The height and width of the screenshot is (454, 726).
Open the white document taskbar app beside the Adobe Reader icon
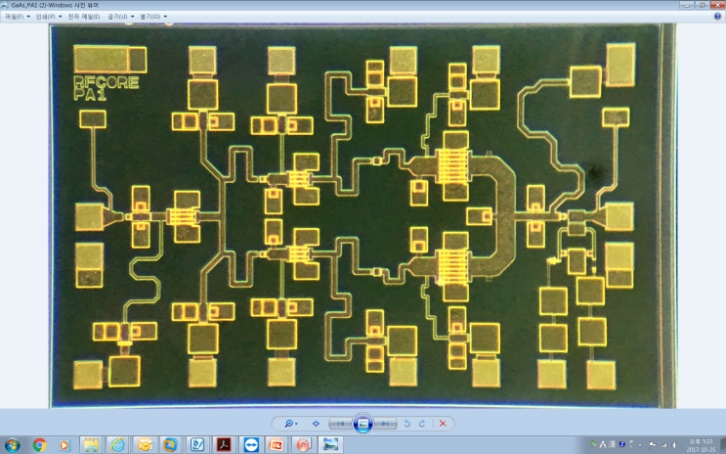point(197,445)
